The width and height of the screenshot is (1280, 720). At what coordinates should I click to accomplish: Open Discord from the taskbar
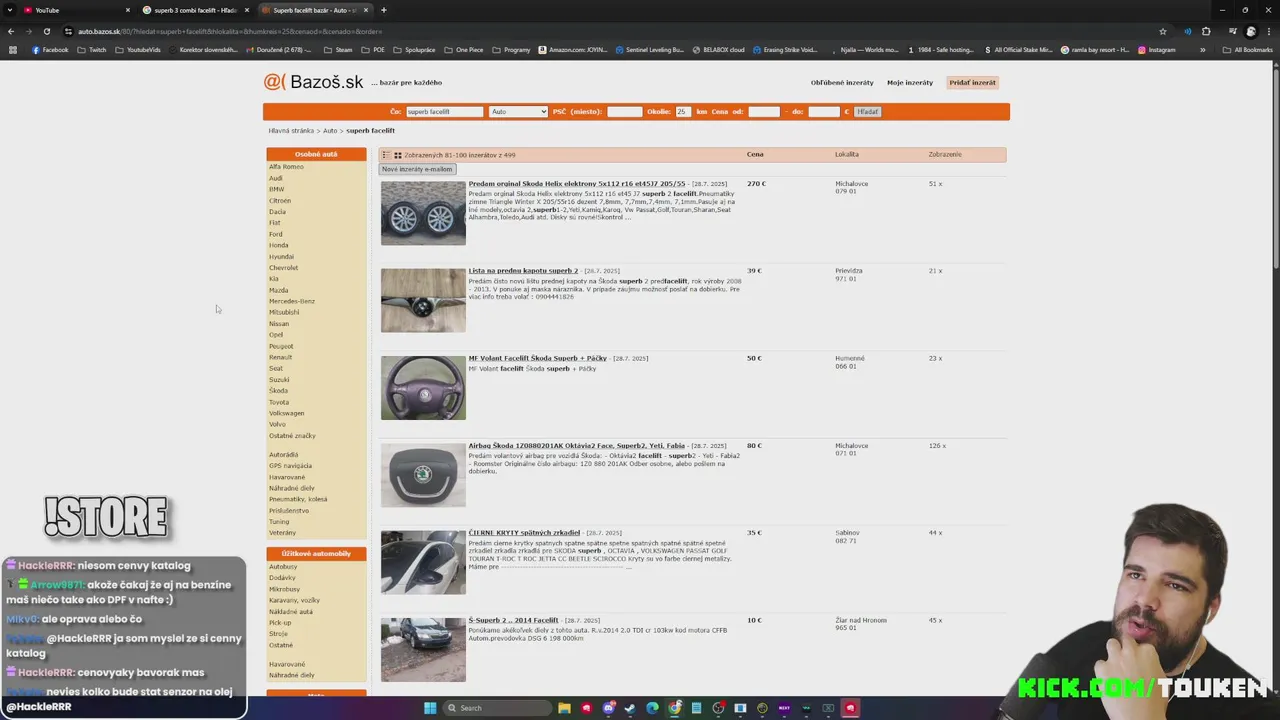(x=609, y=708)
